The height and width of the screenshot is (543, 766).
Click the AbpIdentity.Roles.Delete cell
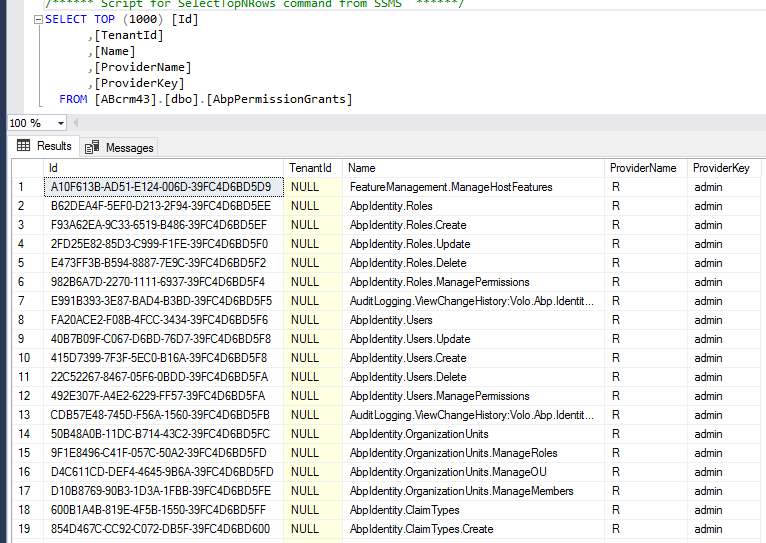408,263
